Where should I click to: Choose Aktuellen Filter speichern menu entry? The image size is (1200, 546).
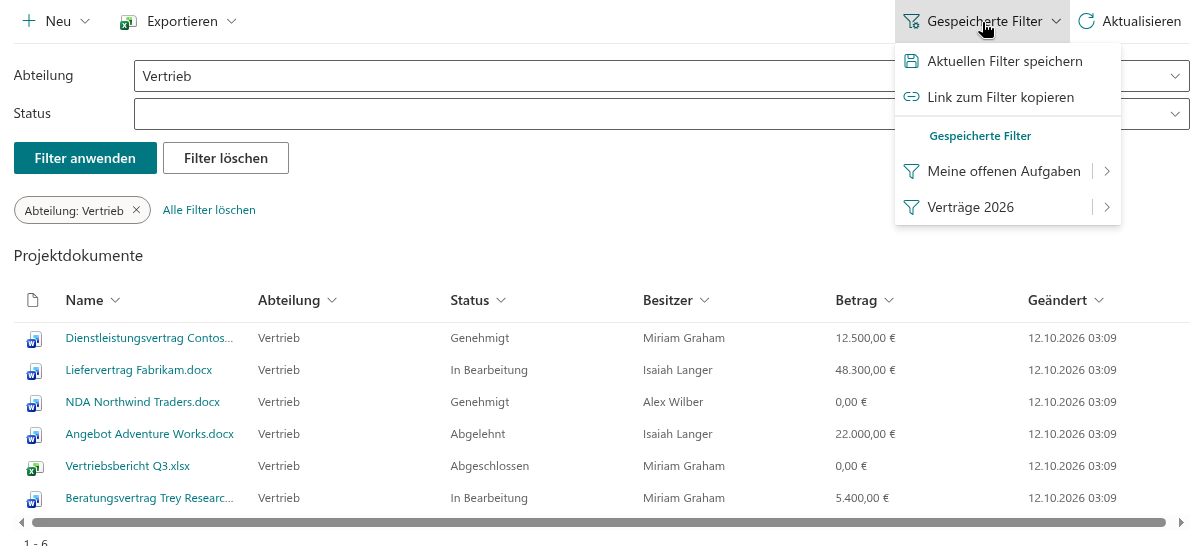1008,61
